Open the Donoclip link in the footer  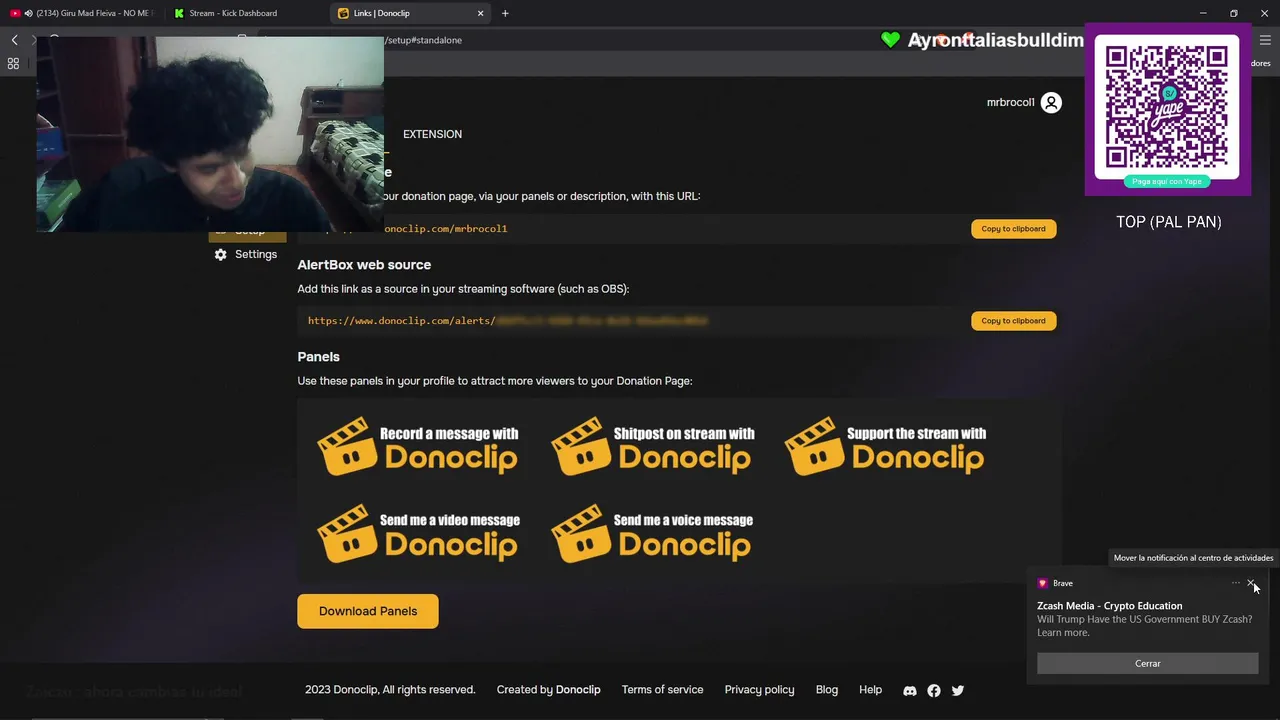pos(578,690)
